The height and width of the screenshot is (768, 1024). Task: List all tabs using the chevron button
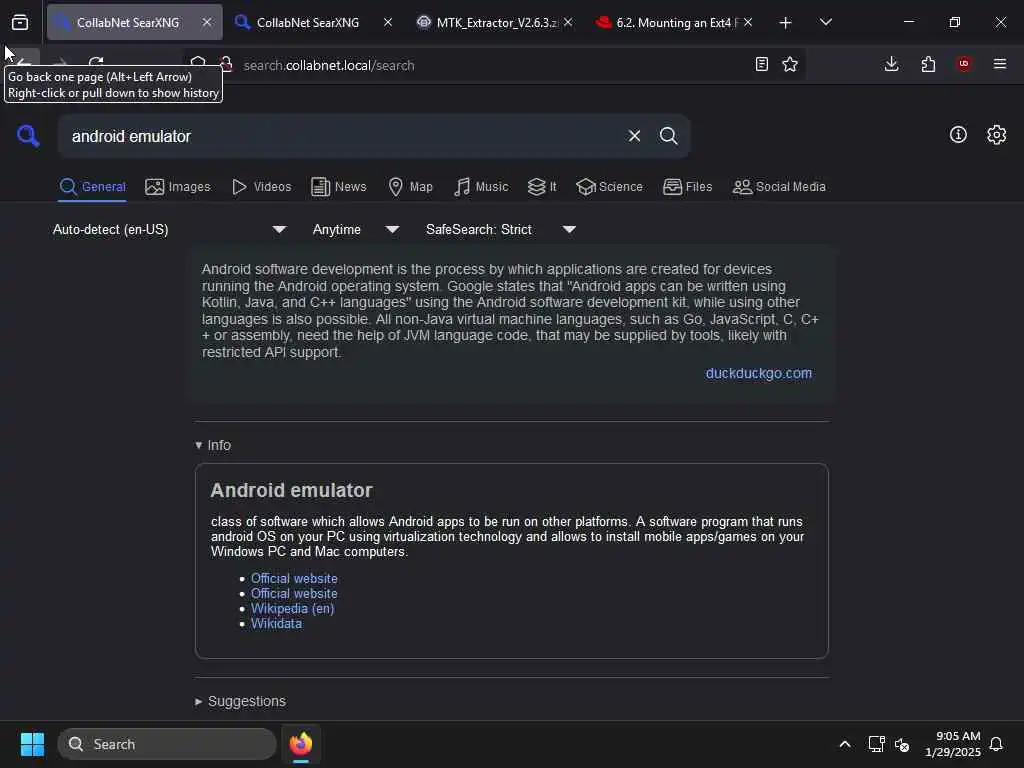click(826, 22)
